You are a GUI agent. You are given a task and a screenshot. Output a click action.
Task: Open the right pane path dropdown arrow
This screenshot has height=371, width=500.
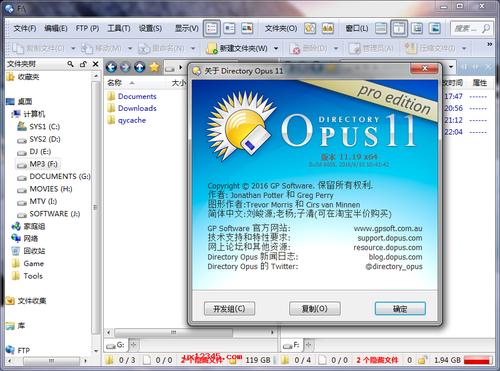click(451, 67)
